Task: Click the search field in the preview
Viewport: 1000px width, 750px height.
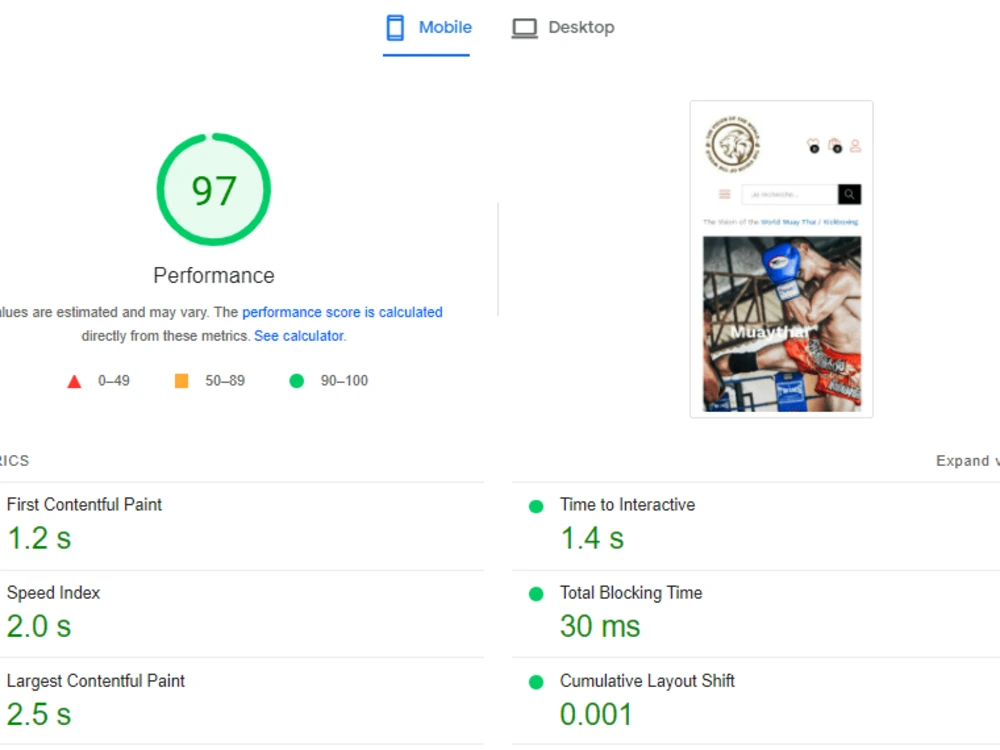Action: pyautogui.click(x=790, y=194)
